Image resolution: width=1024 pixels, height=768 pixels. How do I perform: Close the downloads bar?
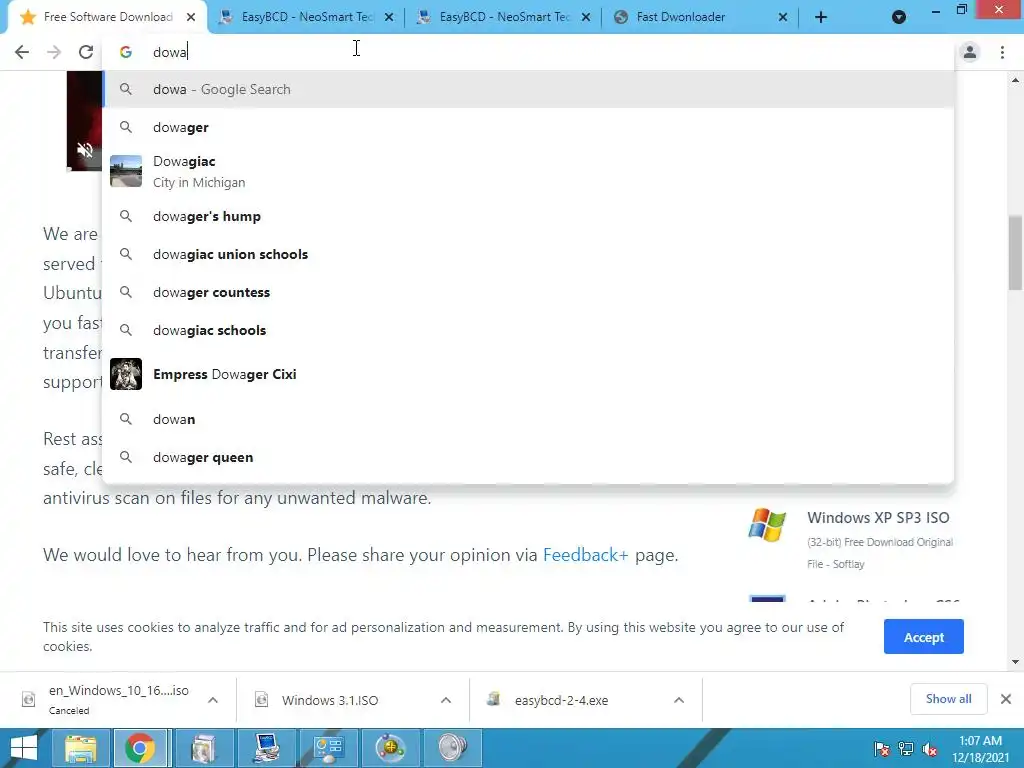coord(1006,699)
